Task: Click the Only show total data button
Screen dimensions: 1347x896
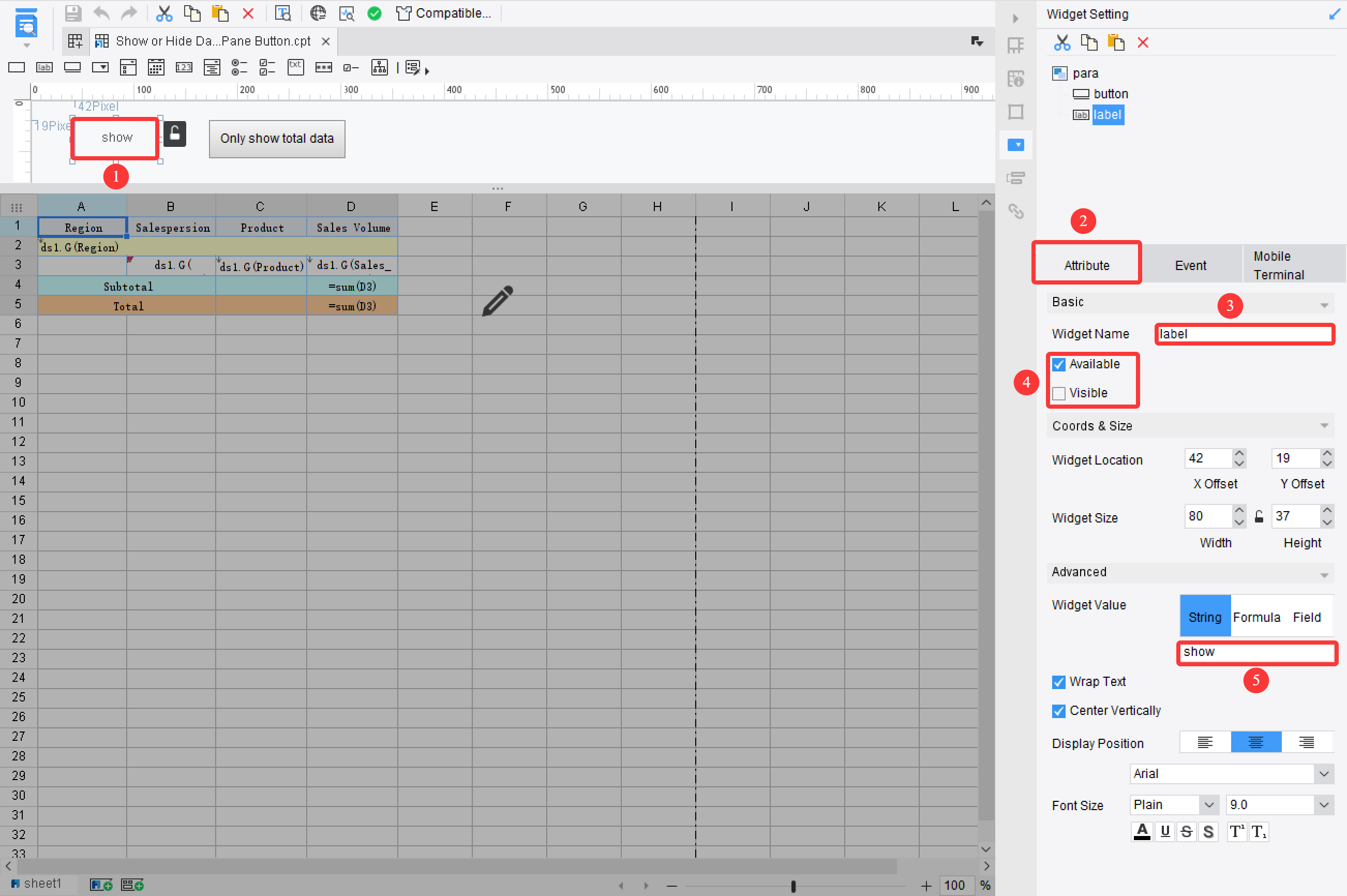Action: [x=277, y=138]
